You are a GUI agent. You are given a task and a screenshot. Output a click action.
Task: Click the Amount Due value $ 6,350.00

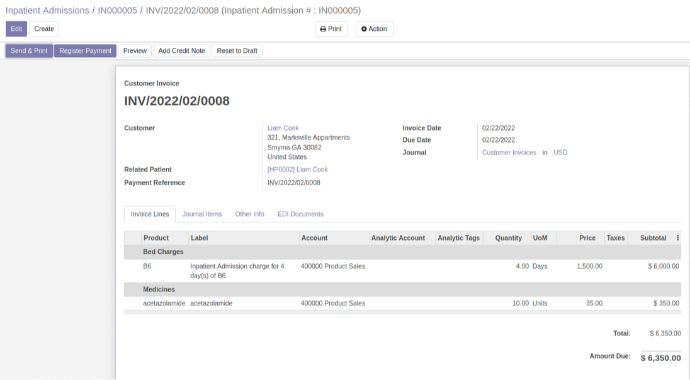pos(661,358)
